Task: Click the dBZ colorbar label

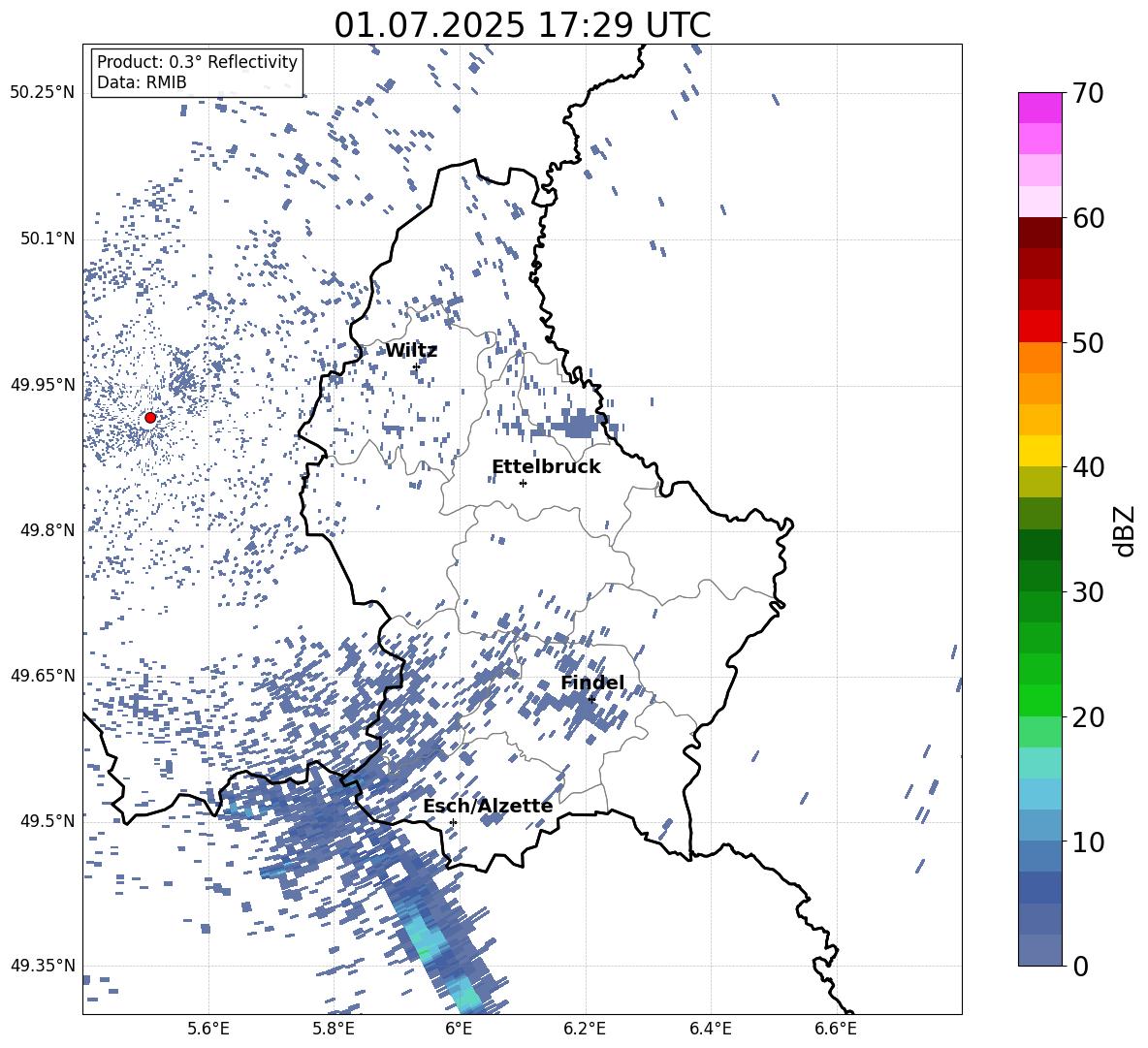Action: 1126,530
